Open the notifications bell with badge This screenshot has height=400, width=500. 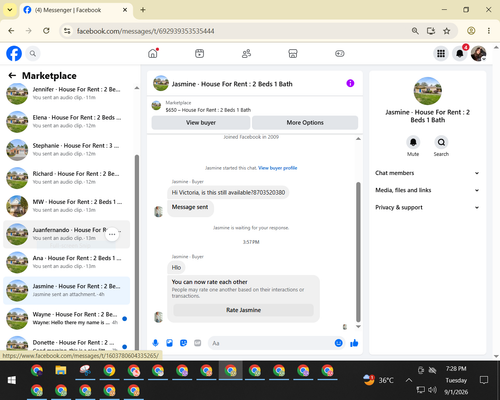(460, 53)
